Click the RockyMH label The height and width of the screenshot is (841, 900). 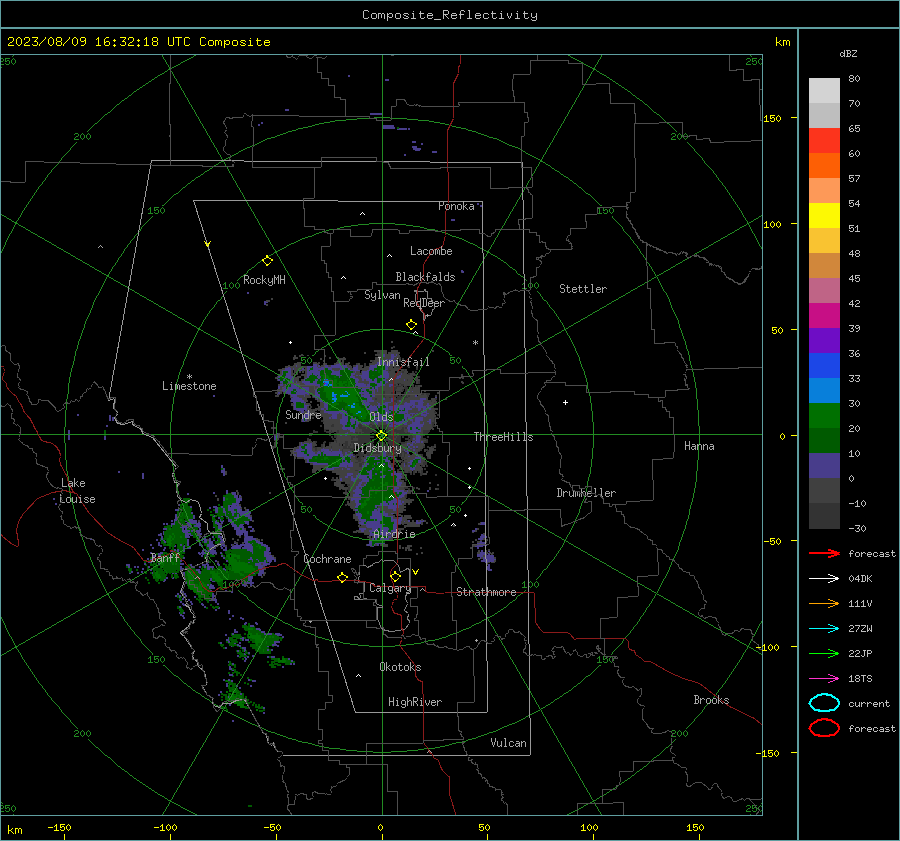point(264,280)
